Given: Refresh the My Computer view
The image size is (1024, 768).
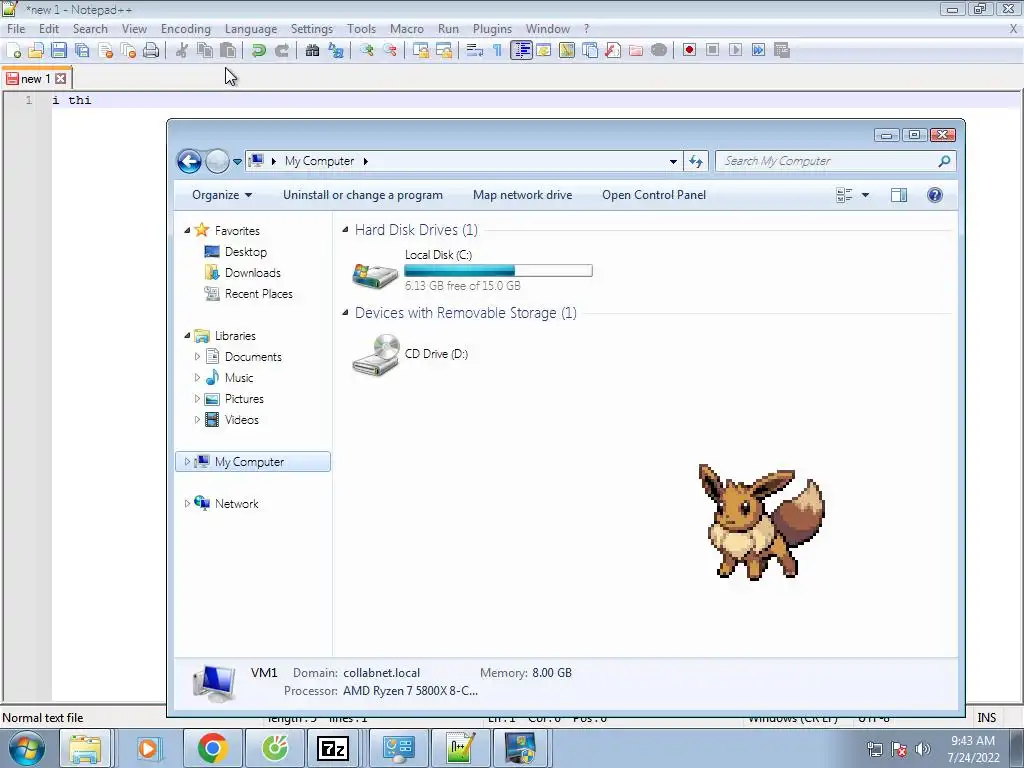Looking at the screenshot, I should [696, 161].
